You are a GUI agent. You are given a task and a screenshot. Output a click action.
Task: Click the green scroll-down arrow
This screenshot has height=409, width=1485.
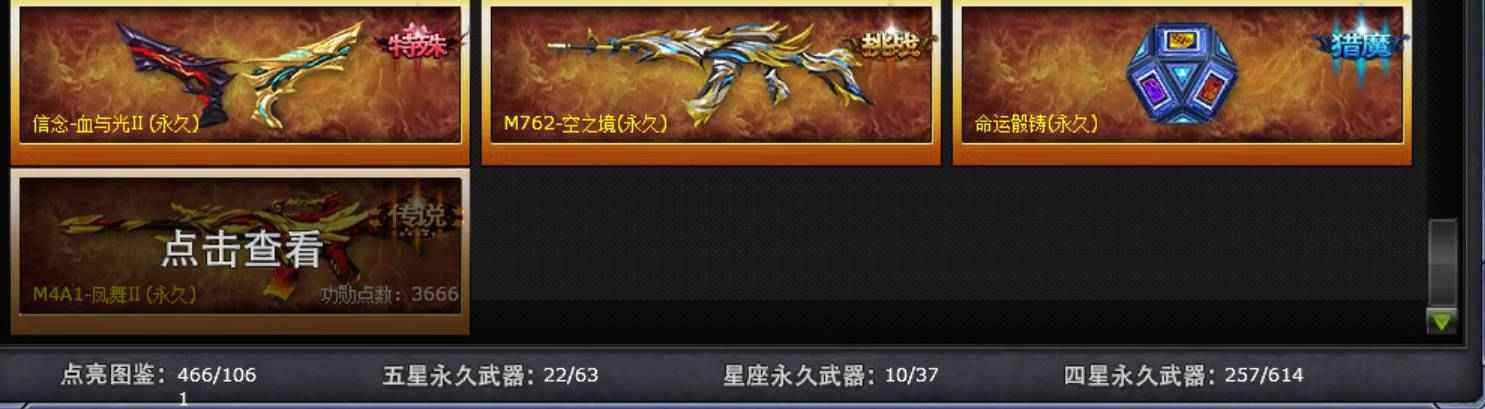(x=1441, y=322)
